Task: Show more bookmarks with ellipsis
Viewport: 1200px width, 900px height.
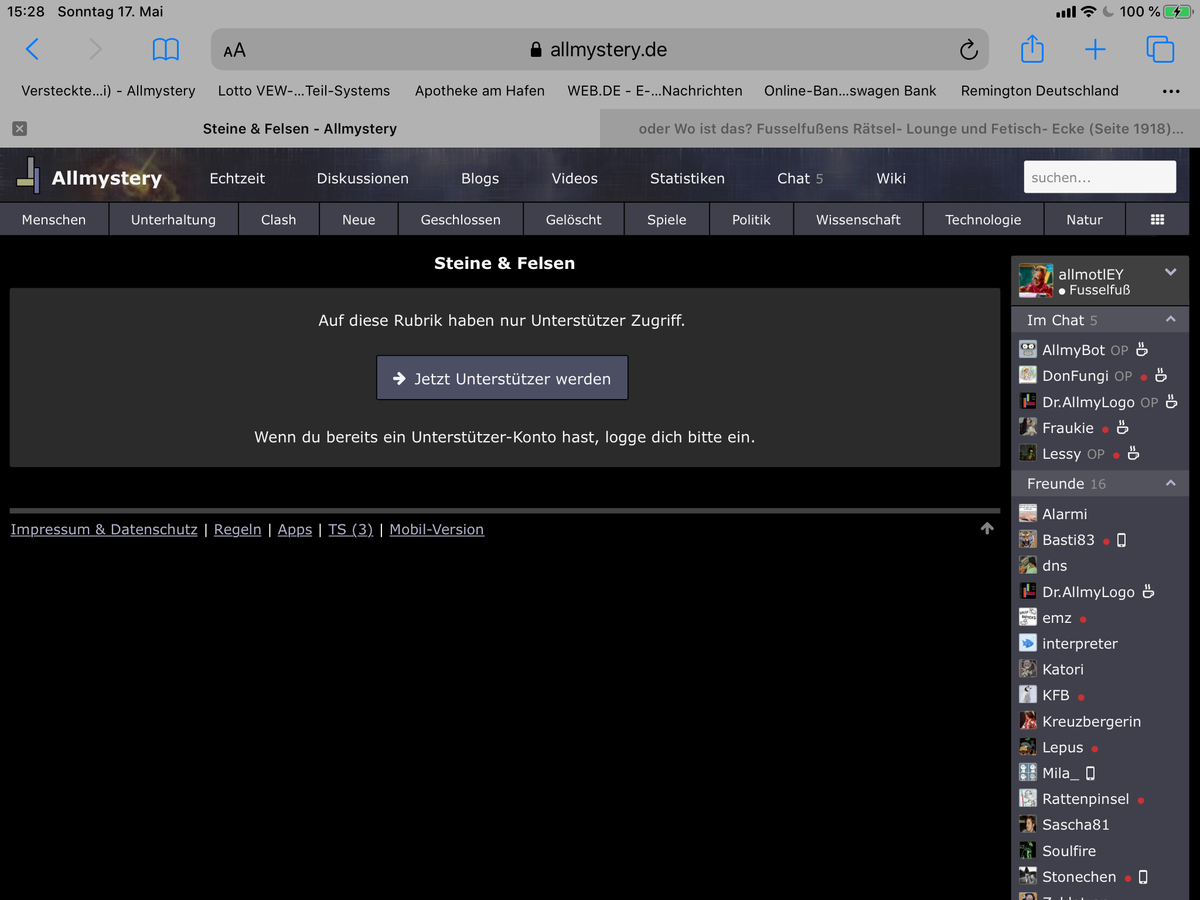Action: [x=1171, y=91]
